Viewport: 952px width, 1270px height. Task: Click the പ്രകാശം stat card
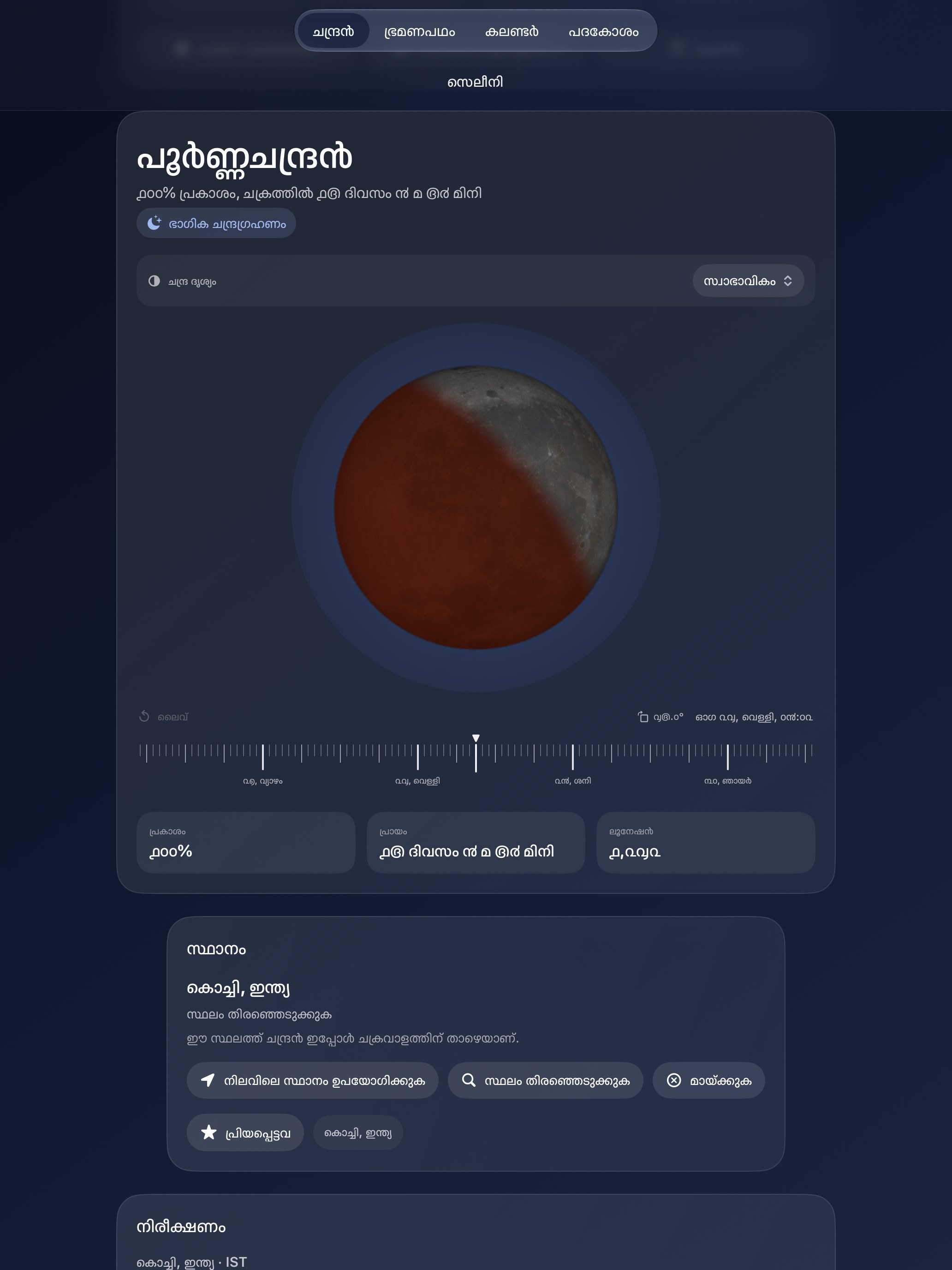click(246, 842)
